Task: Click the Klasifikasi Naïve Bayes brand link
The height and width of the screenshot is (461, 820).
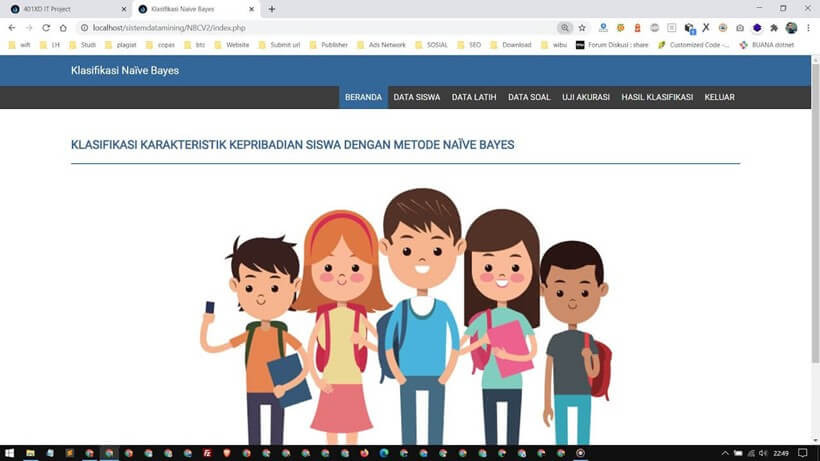Action: coord(125,71)
